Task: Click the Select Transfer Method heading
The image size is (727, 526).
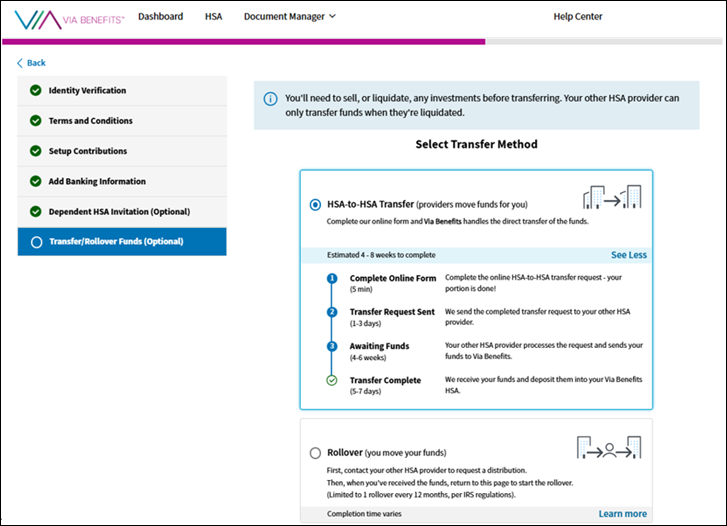Action: pyautogui.click(x=476, y=144)
